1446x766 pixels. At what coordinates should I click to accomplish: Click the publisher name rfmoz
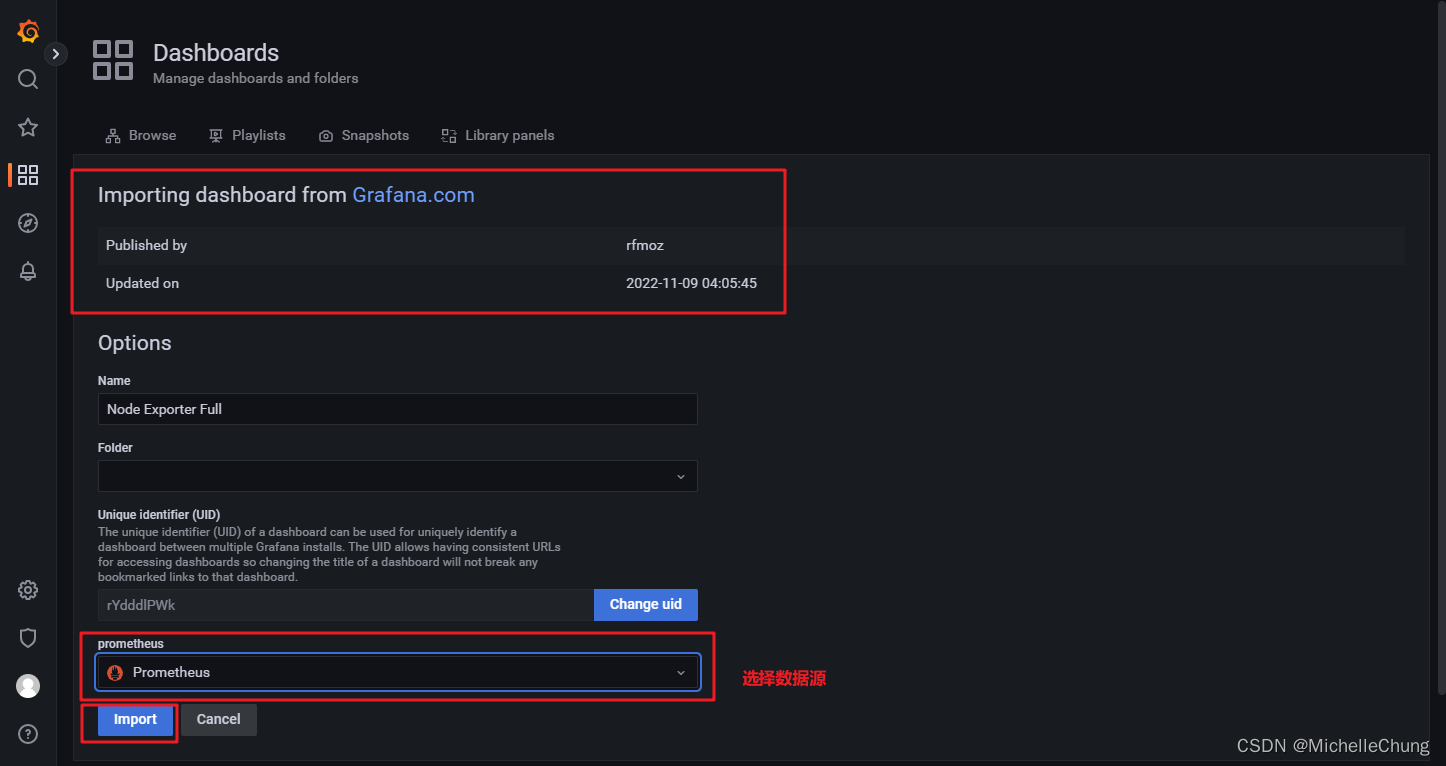click(x=645, y=245)
